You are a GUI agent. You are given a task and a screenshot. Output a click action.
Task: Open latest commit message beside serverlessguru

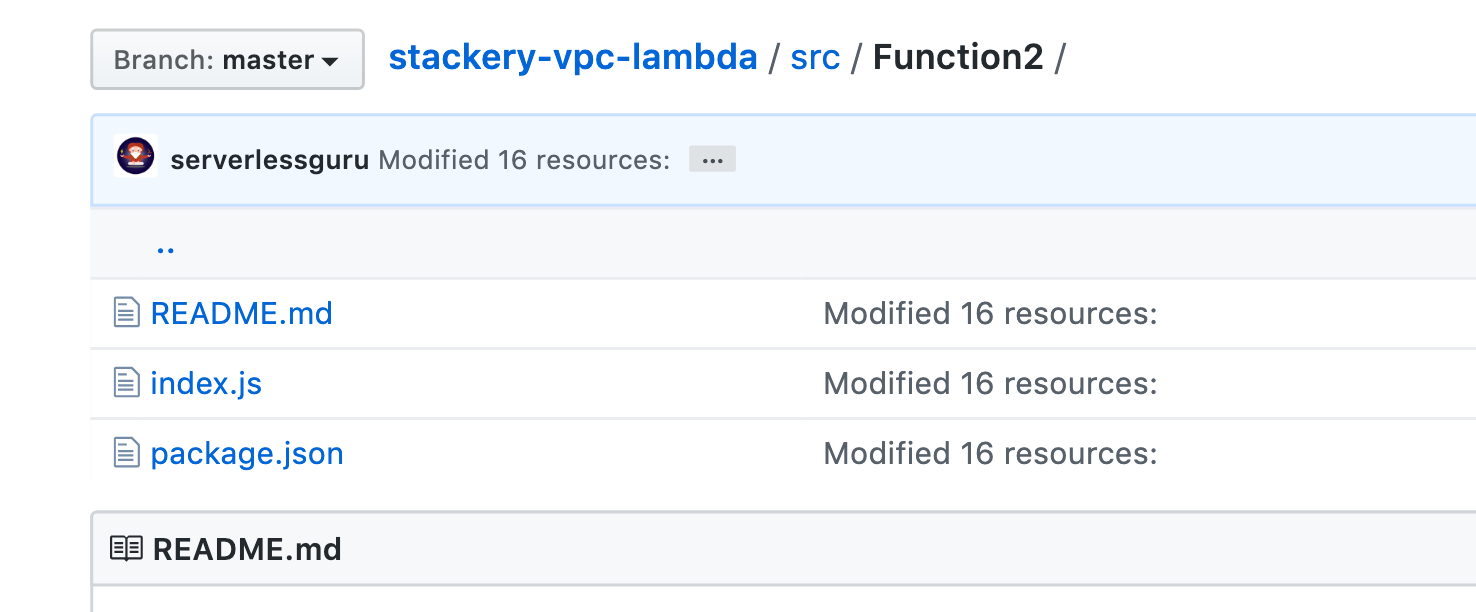[x=524, y=160]
